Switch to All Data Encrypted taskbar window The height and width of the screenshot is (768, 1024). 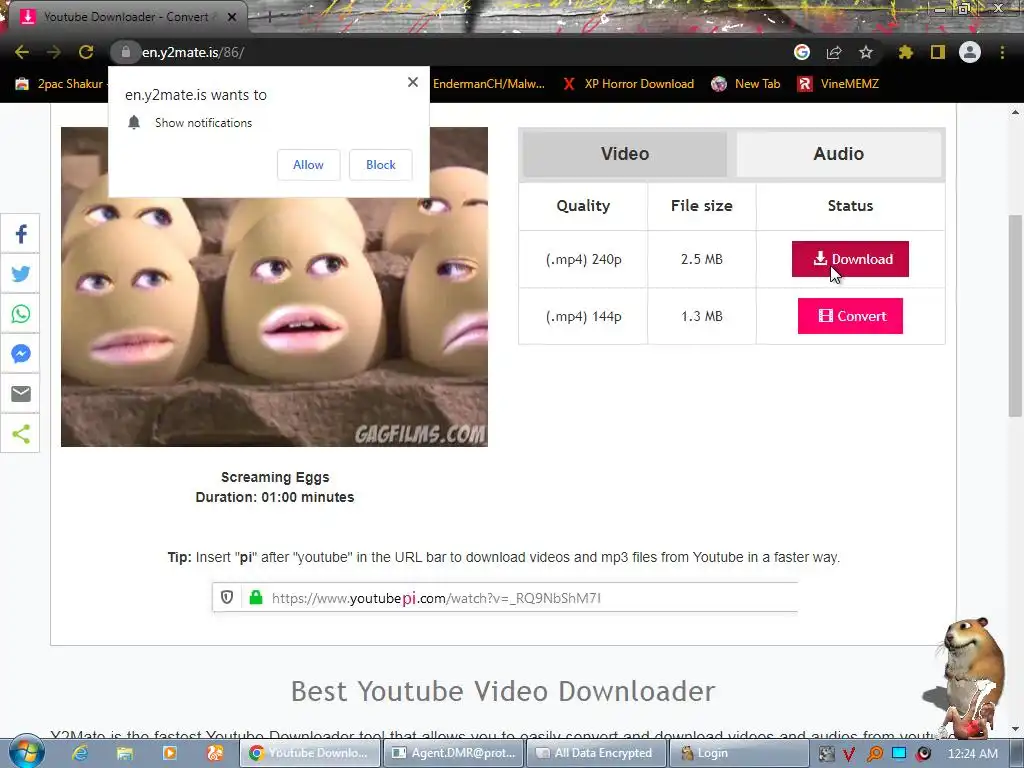point(596,753)
